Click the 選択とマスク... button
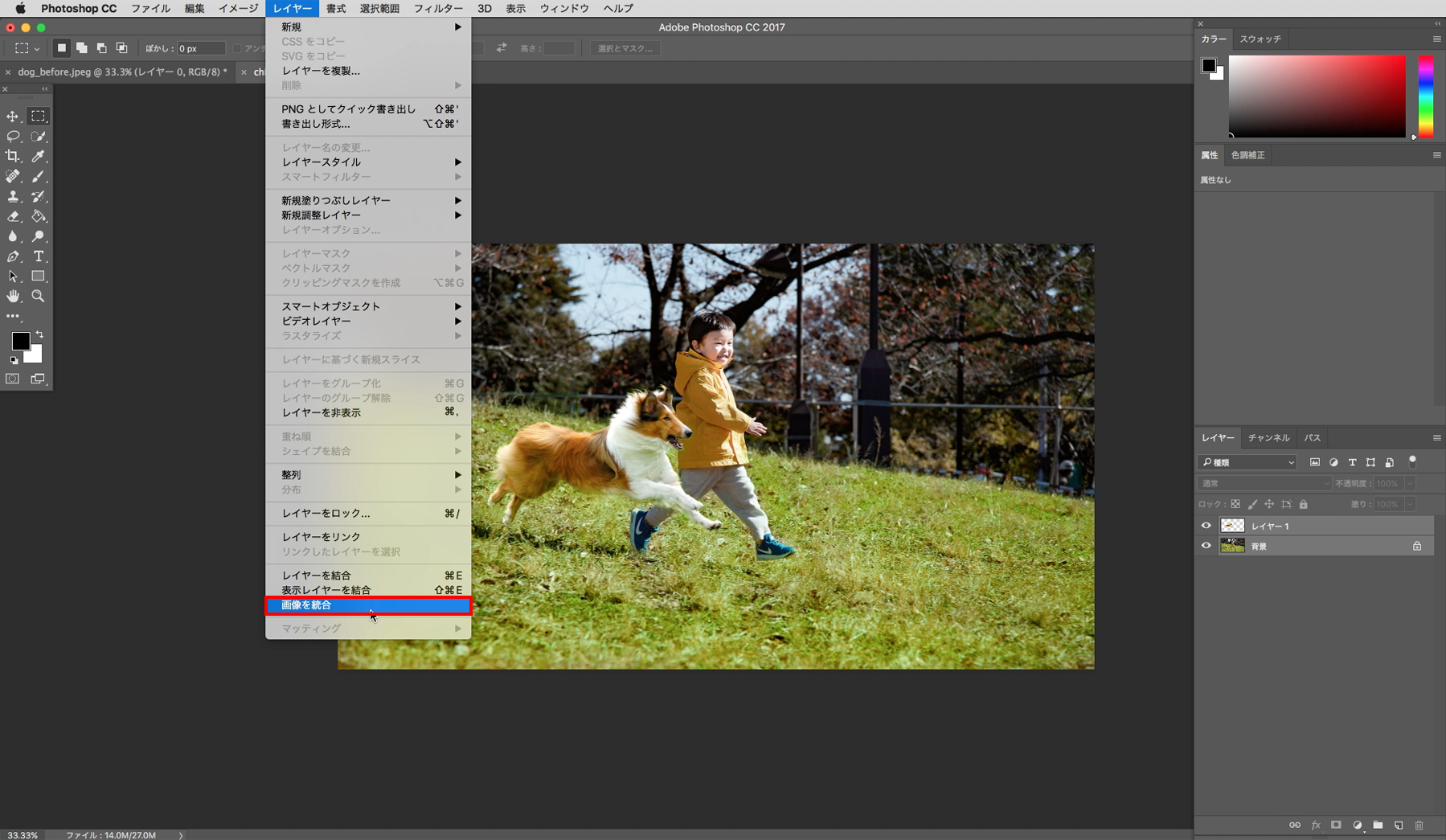 coord(625,48)
